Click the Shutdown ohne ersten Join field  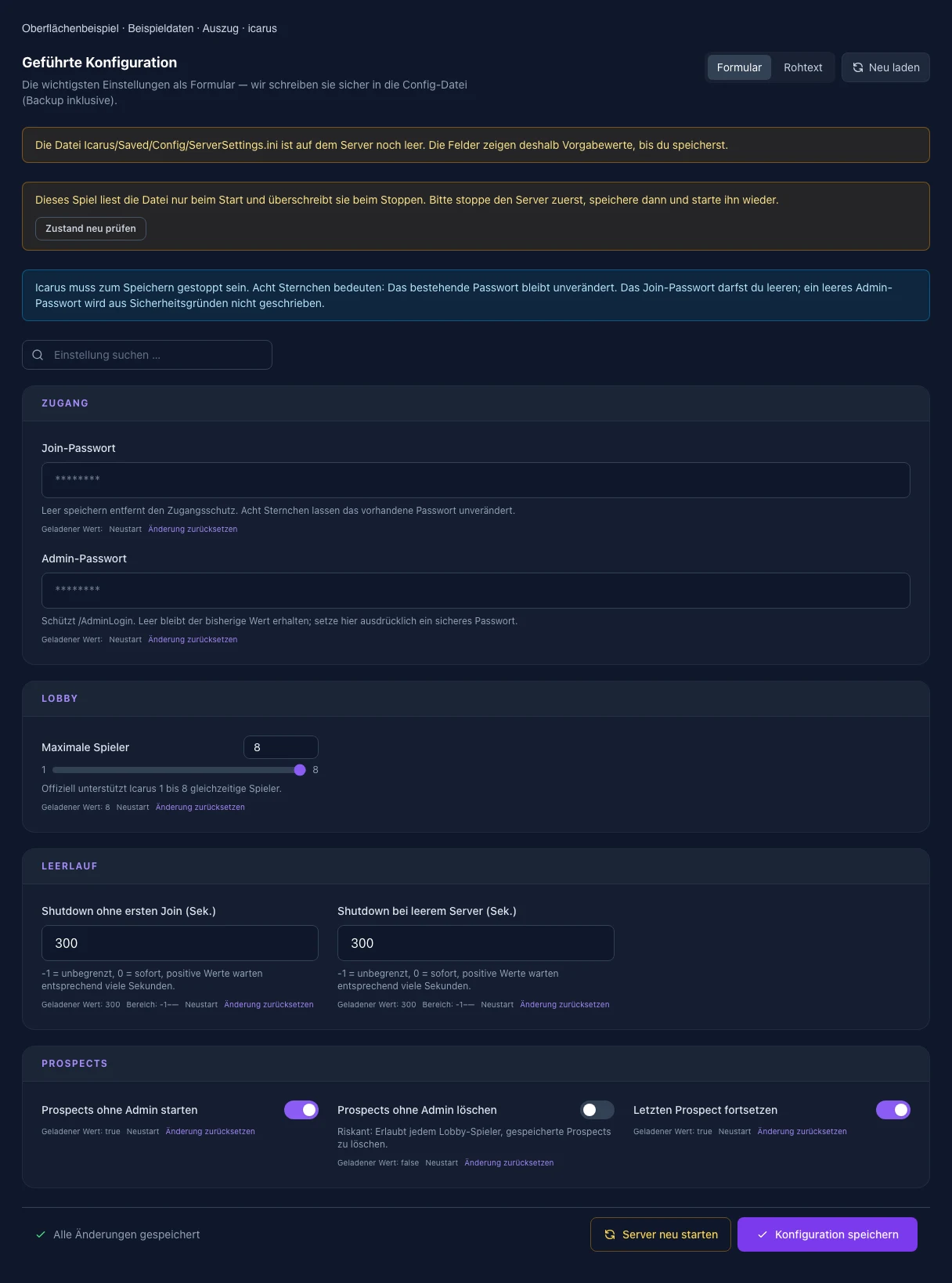tap(180, 943)
